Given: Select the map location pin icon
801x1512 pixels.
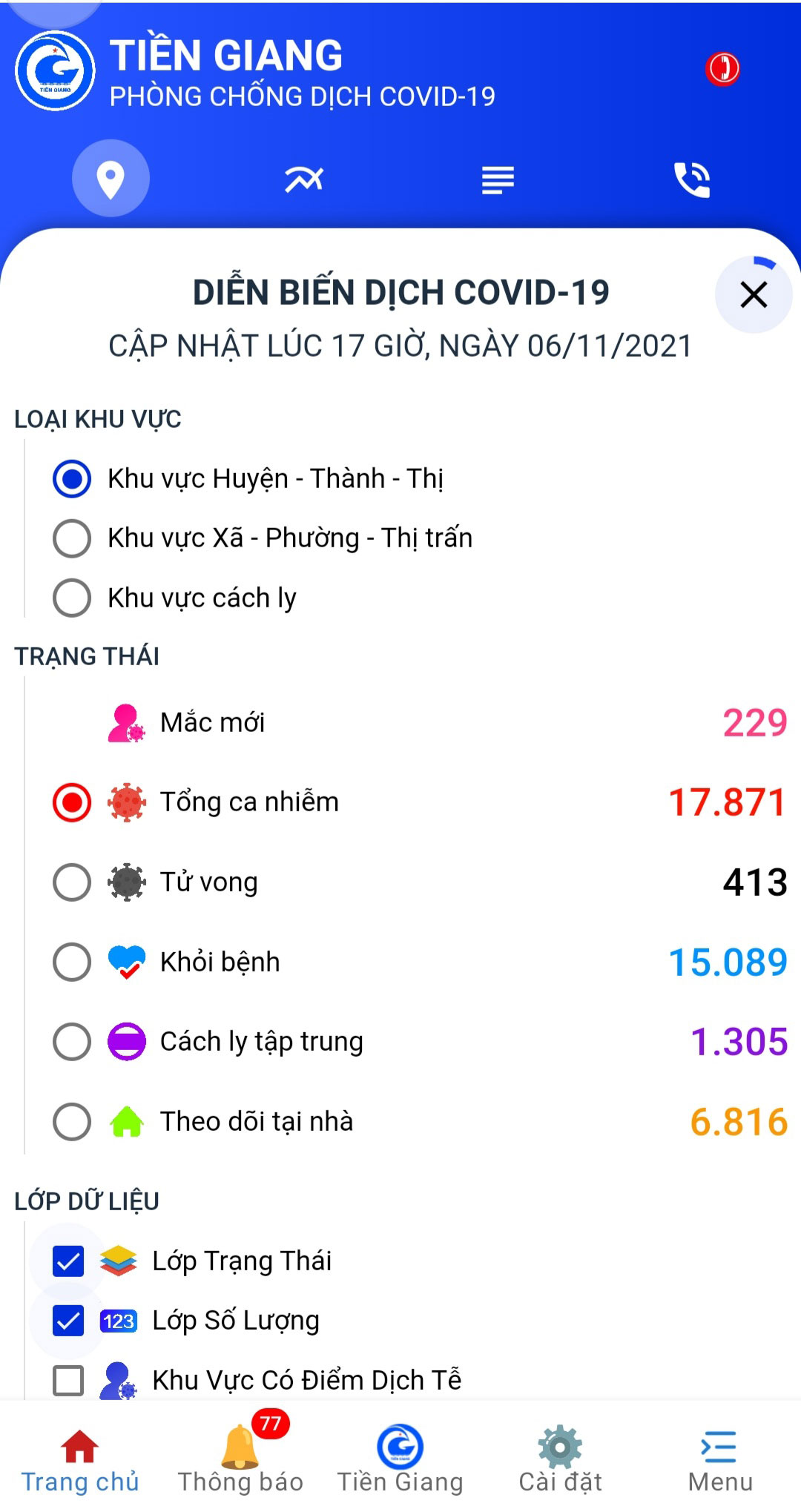Looking at the screenshot, I should coord(110,178).
